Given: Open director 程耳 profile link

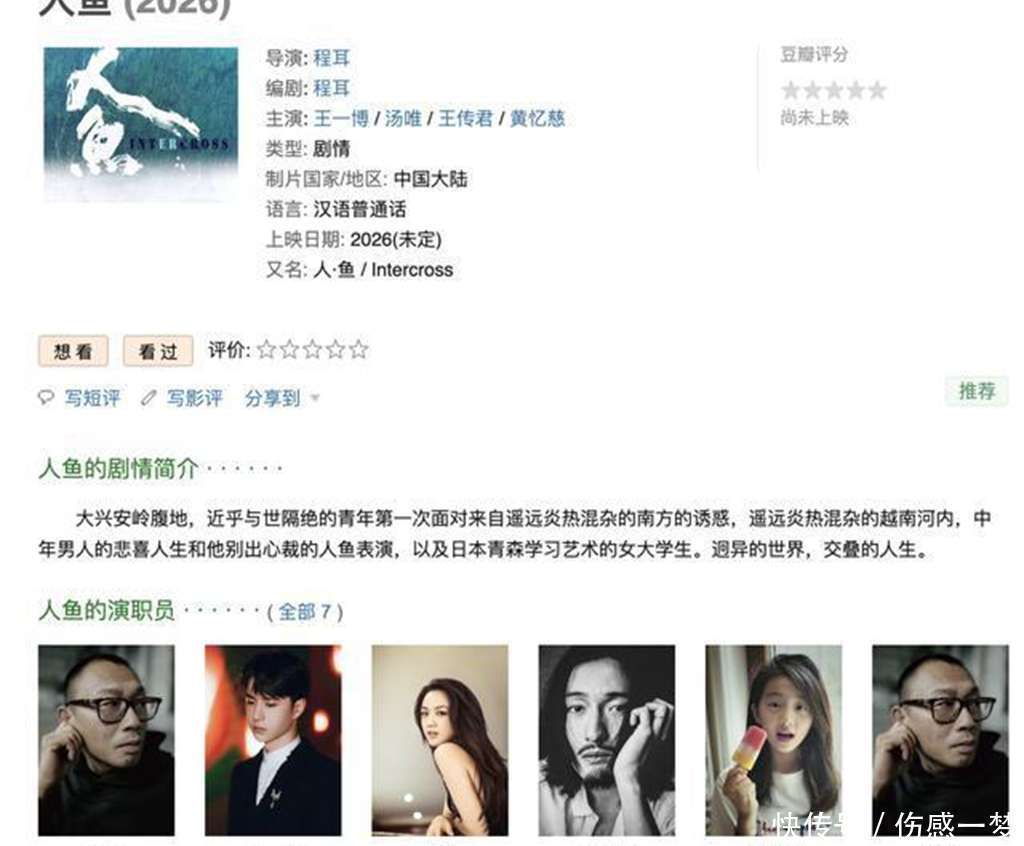Looking at the screenshot, I should point(332,58).
